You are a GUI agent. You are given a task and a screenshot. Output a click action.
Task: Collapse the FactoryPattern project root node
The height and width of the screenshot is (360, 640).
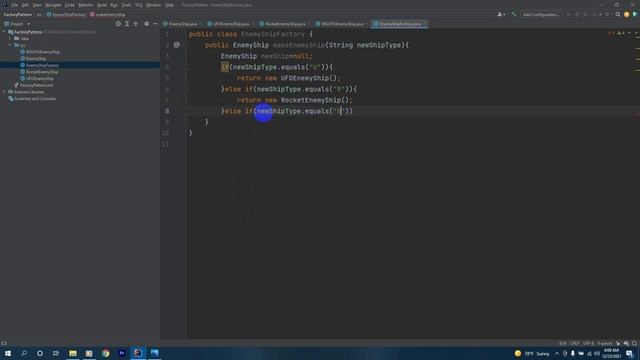(x=4, y=32)
